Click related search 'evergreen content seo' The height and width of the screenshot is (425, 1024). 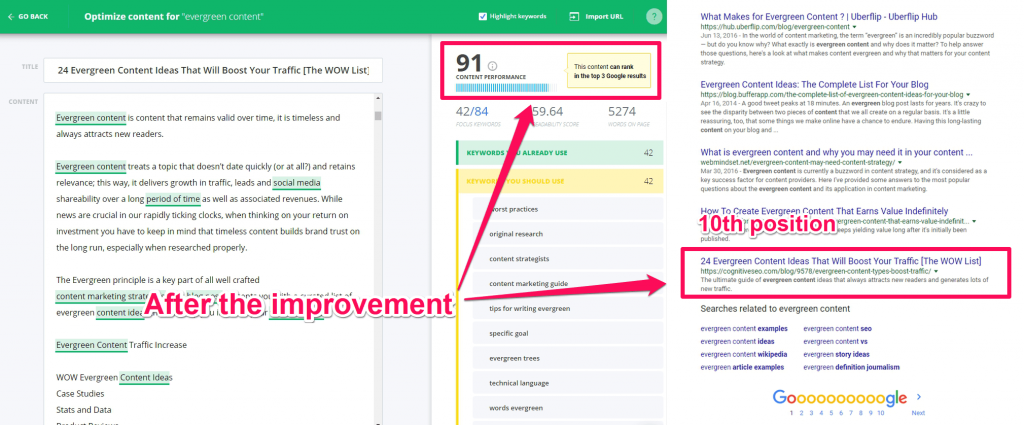click(x=837, y=328)
